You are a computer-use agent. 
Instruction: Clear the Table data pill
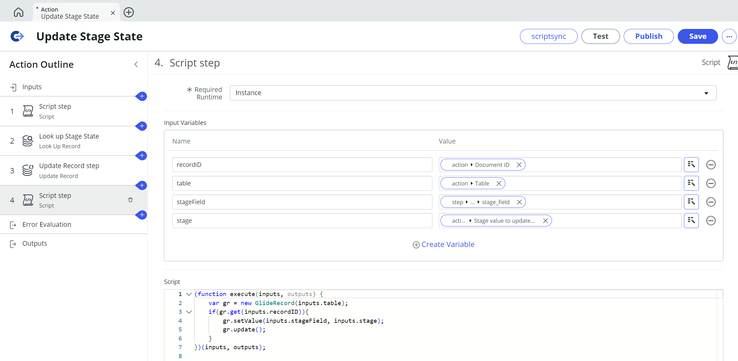click(498, 183)
